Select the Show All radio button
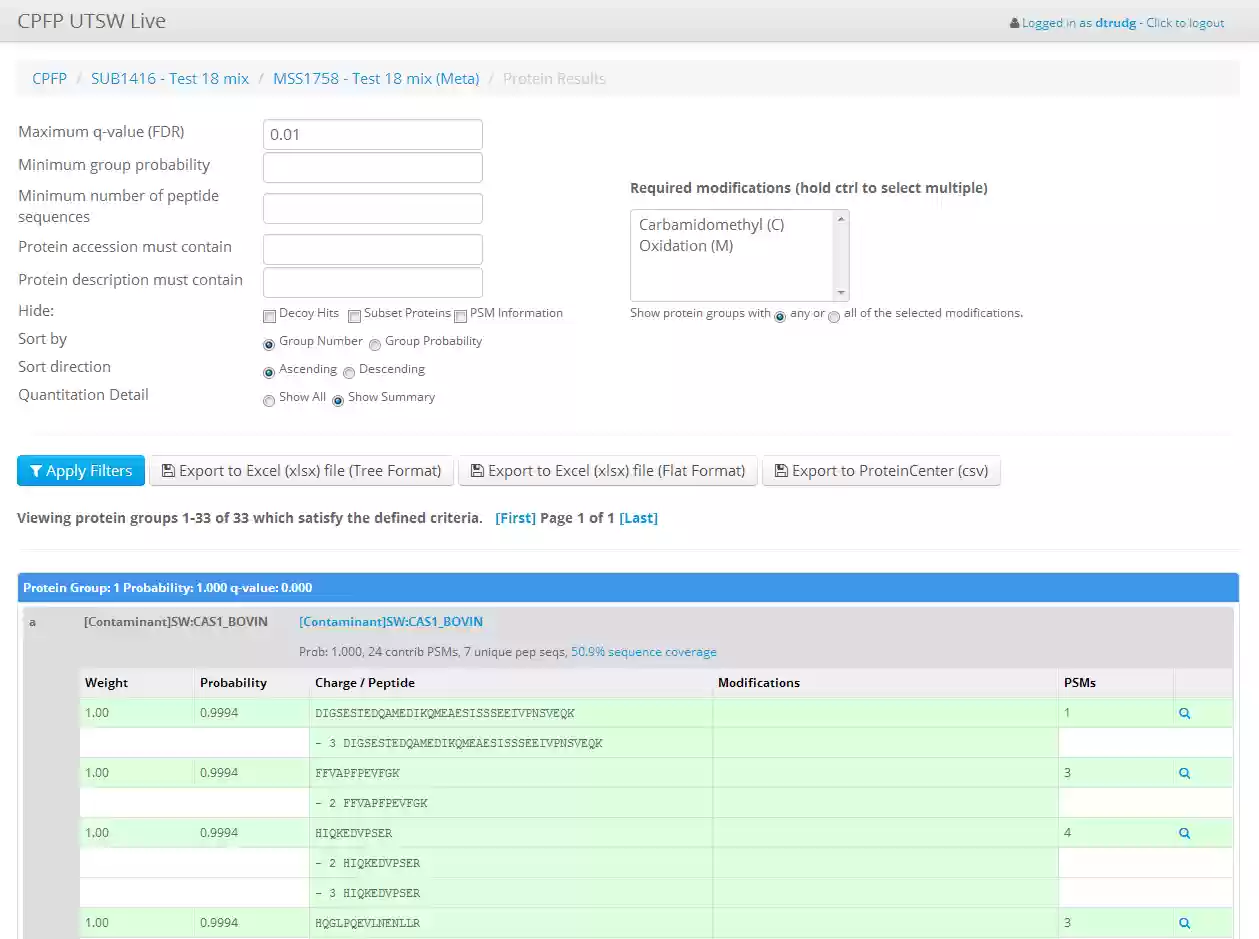This screenshot has width=1259, height=939. point(269,399)
